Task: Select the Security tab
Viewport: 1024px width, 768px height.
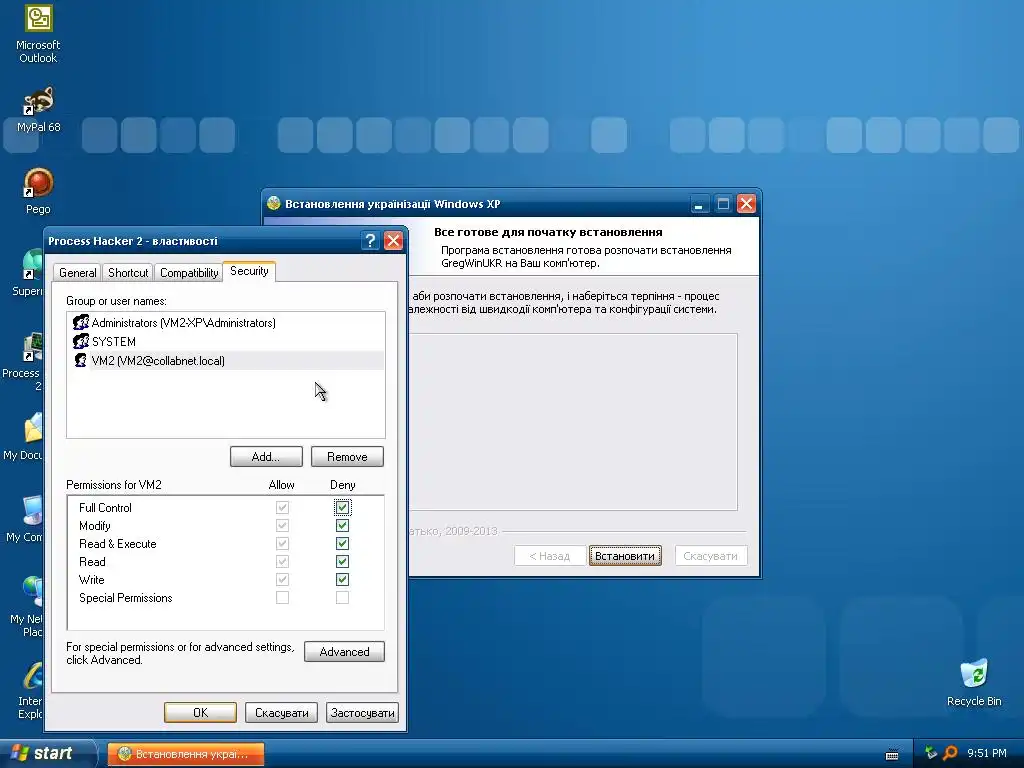Action: coord(249,271)
